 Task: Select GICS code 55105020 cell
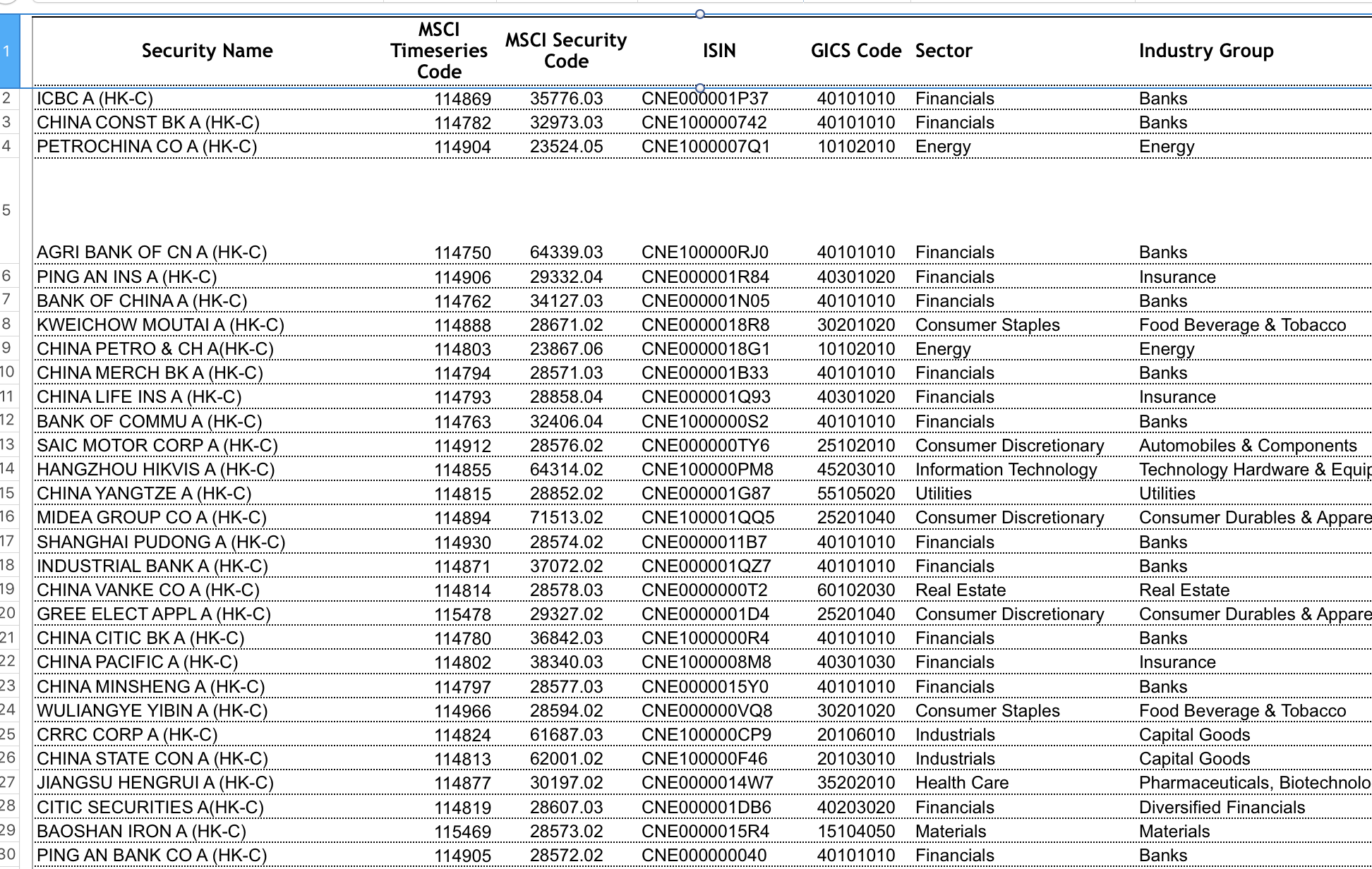coord(855,494)
